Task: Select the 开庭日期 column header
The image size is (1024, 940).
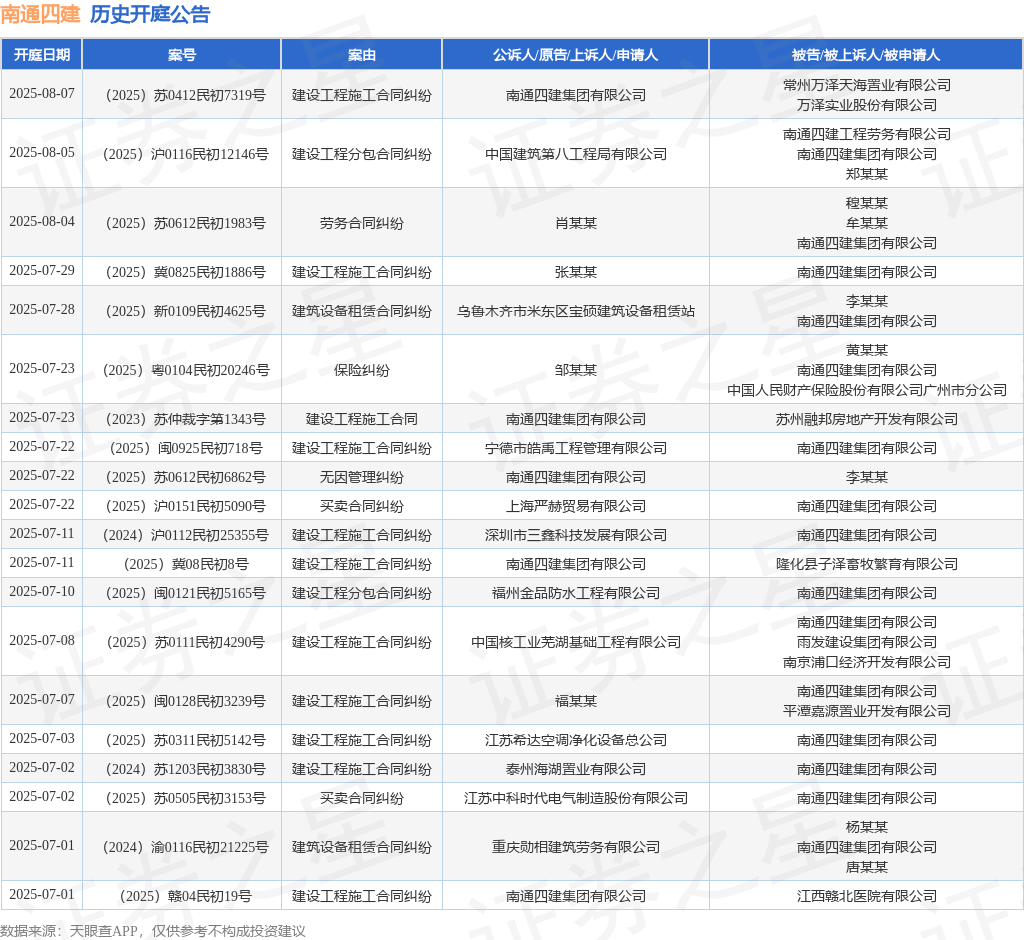Action: [x=42, y=55]
